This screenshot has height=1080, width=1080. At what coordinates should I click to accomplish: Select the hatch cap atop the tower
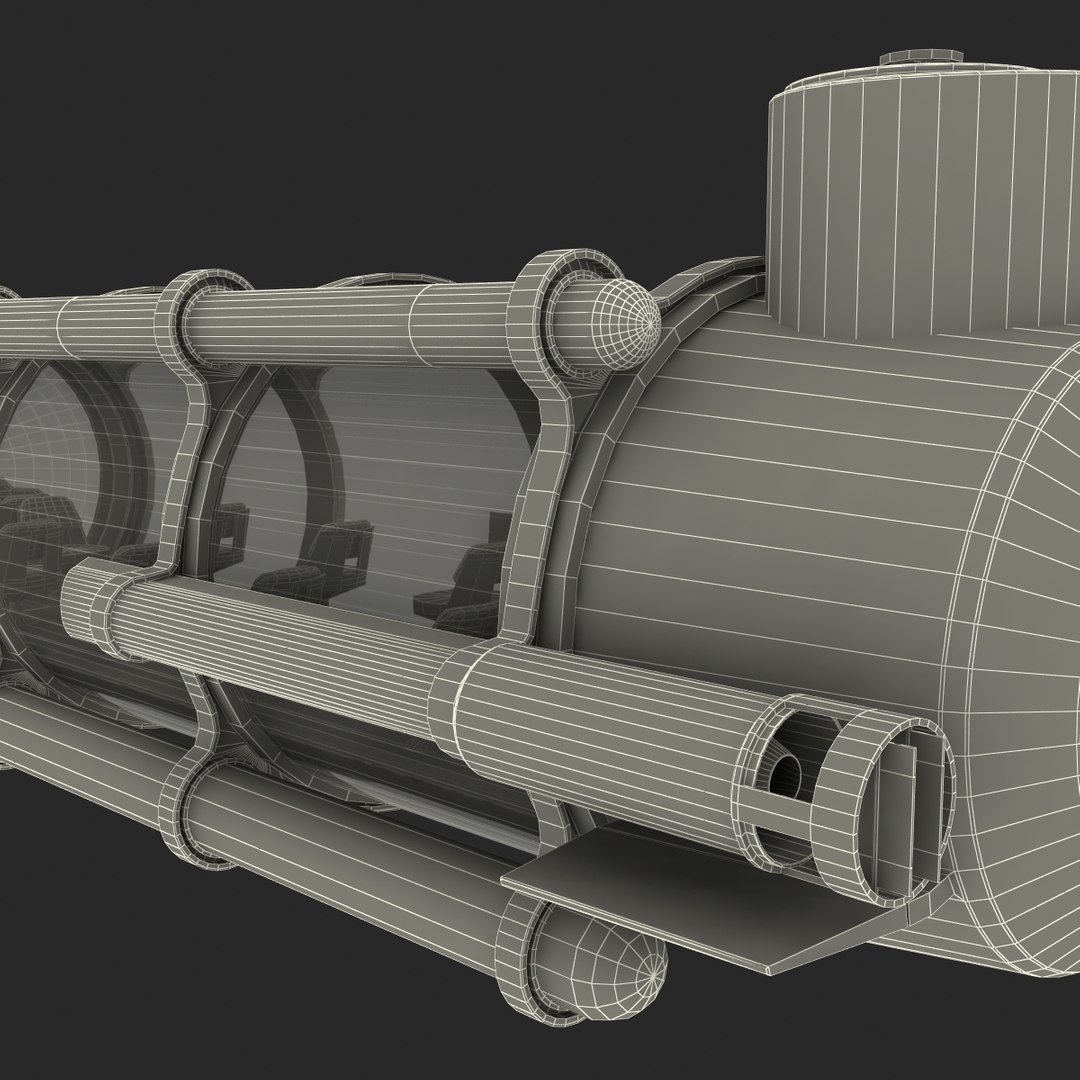click(922, 58)
